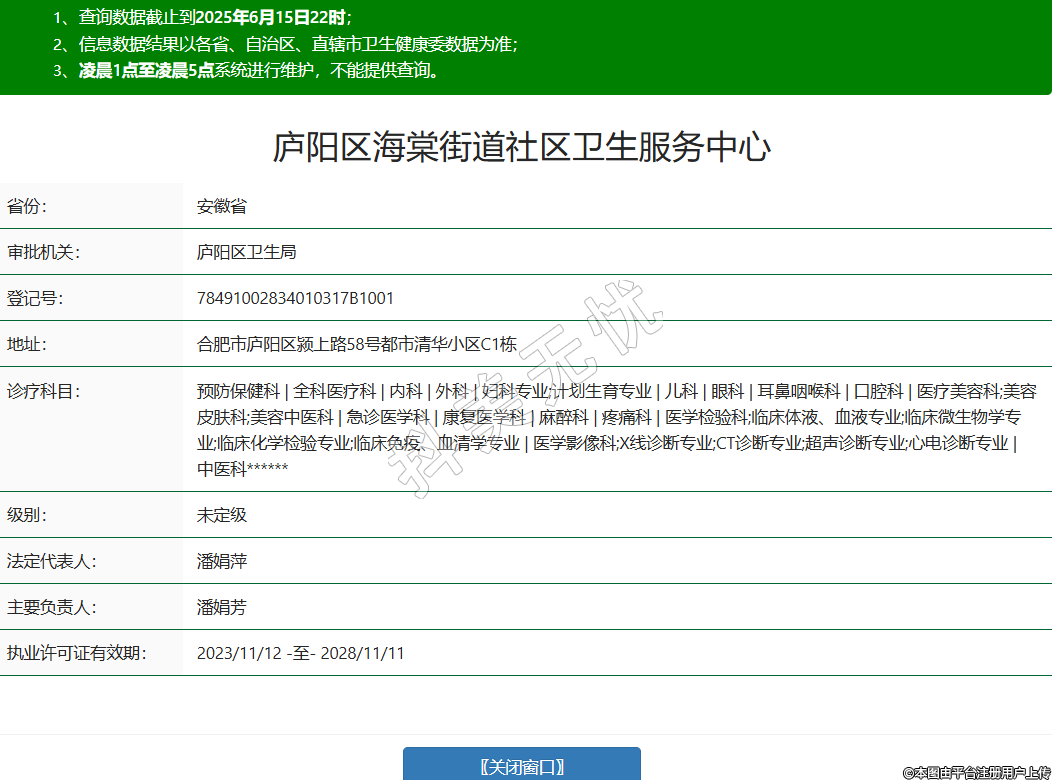Click the 诊疗科目 row label
Screen dimensions: 1052x780
[43, 390]
